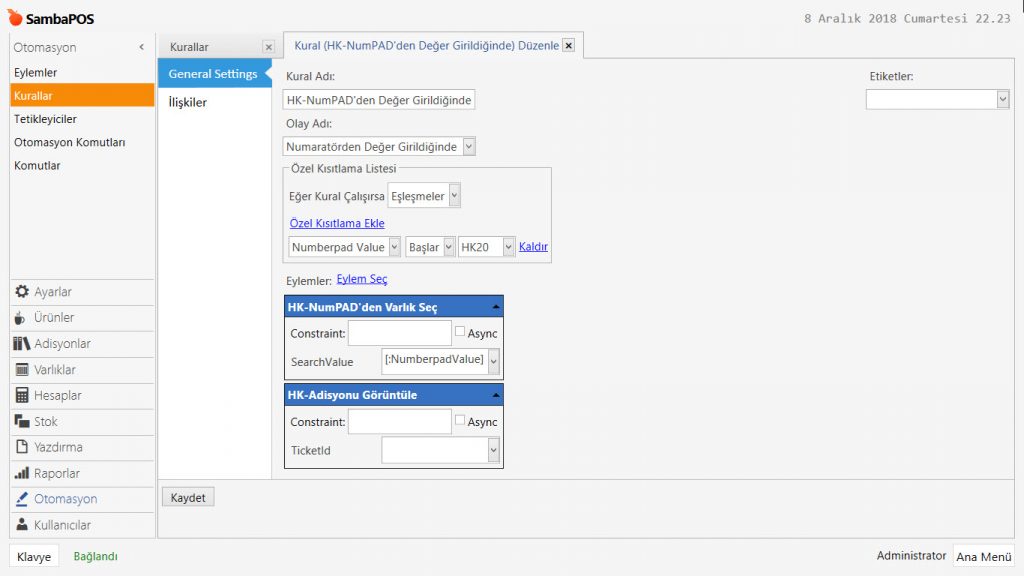Screen dimensions: 1024x576
Task: Open Adisyonlar via its books icon
Action: [x=22, y=344]
